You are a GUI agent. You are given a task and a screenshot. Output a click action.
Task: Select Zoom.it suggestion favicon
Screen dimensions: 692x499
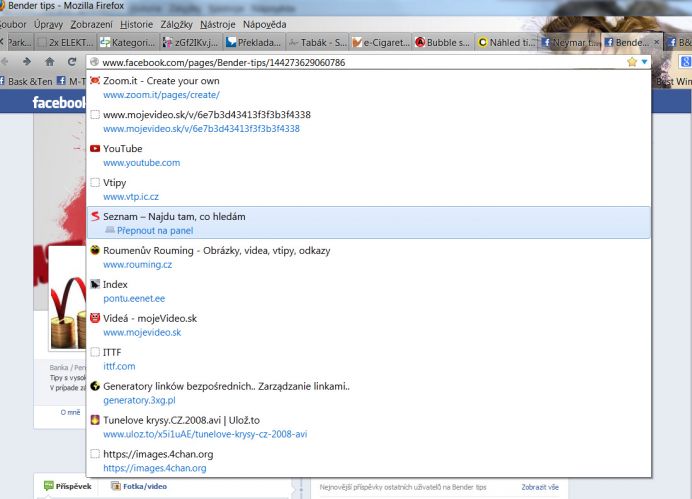pyautogui.click(x=95, y=80)
